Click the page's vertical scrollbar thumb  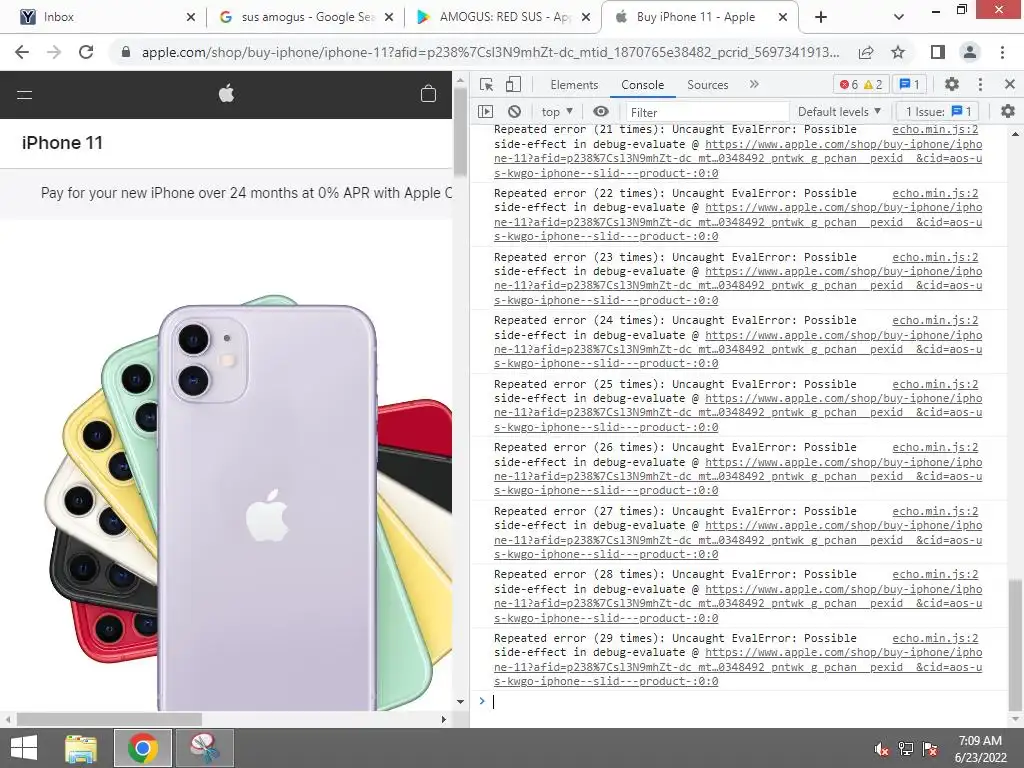(460, 132)
